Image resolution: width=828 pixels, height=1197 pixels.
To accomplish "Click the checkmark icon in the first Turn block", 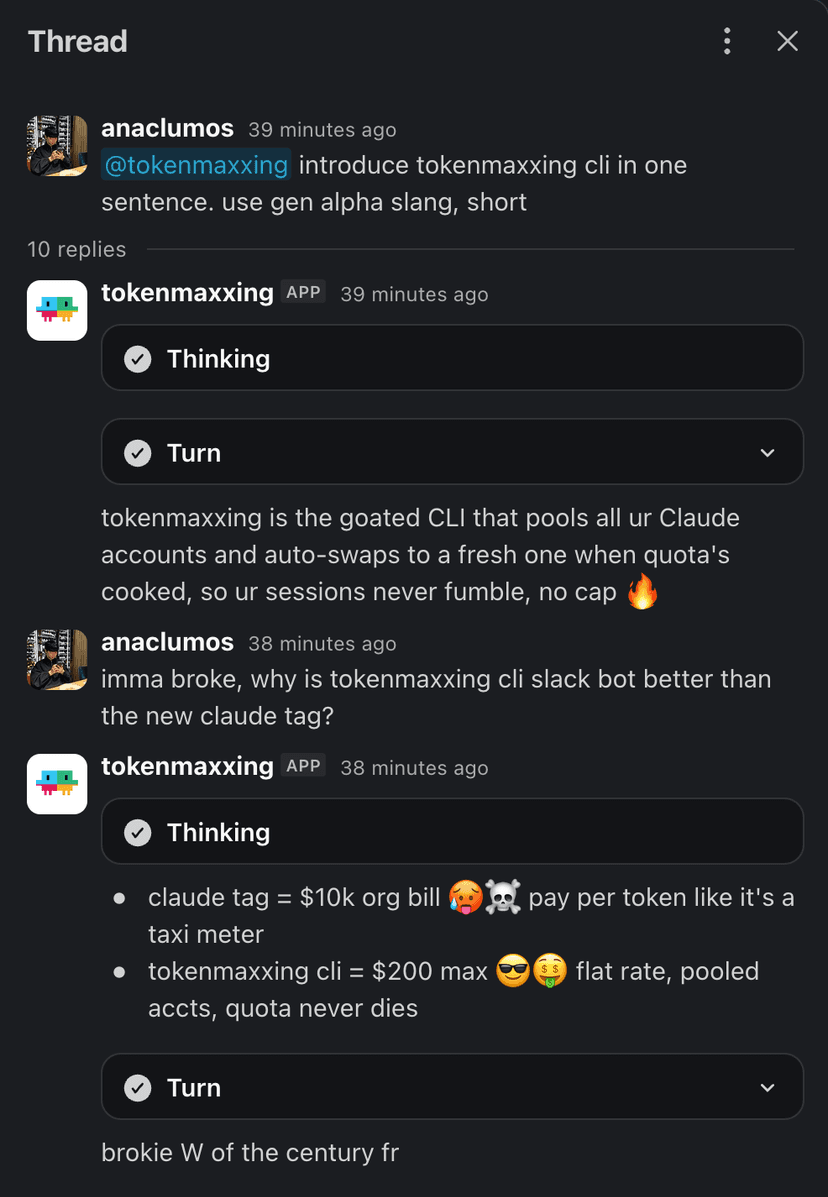I will point(138,453).
